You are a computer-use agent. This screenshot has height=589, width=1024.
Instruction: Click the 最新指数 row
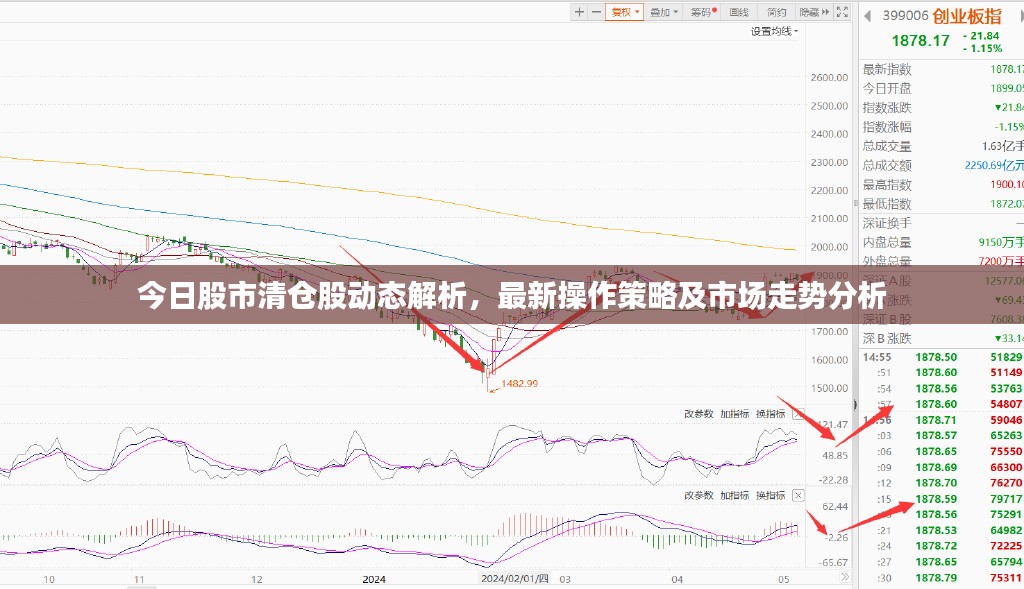[x=942, y=69]
